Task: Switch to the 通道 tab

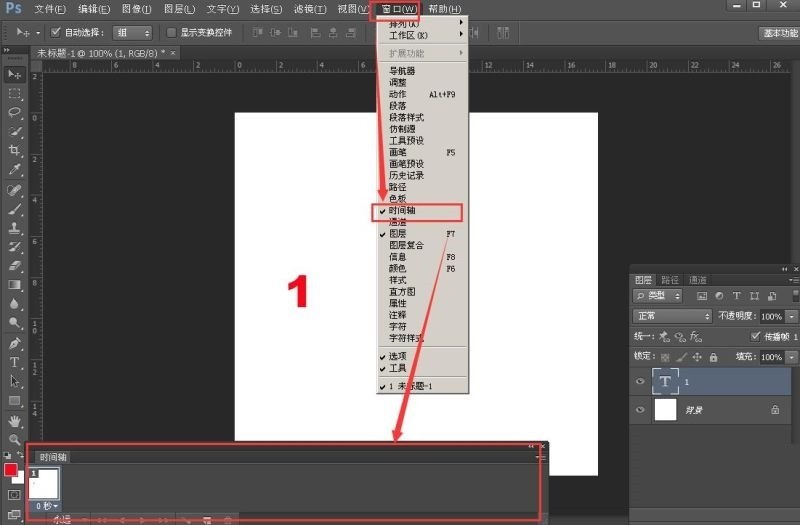Action: coord(697,280)
